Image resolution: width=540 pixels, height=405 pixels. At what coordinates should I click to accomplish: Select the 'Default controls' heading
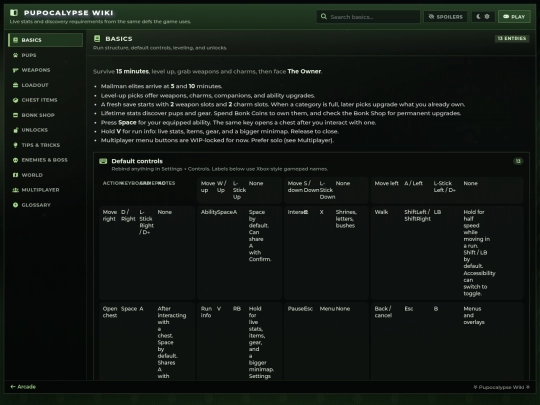tap(137, 161)
